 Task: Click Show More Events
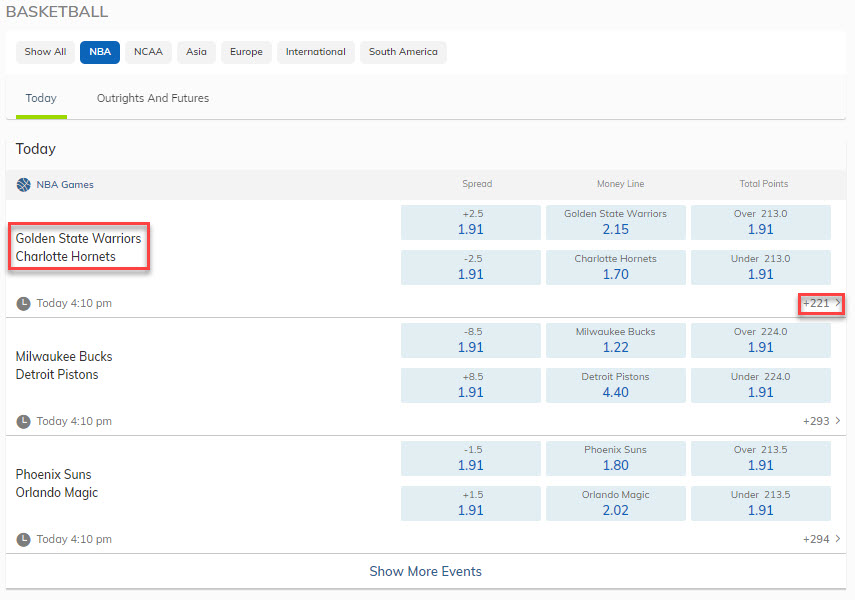pyautogui.click(x=425, y=572)
